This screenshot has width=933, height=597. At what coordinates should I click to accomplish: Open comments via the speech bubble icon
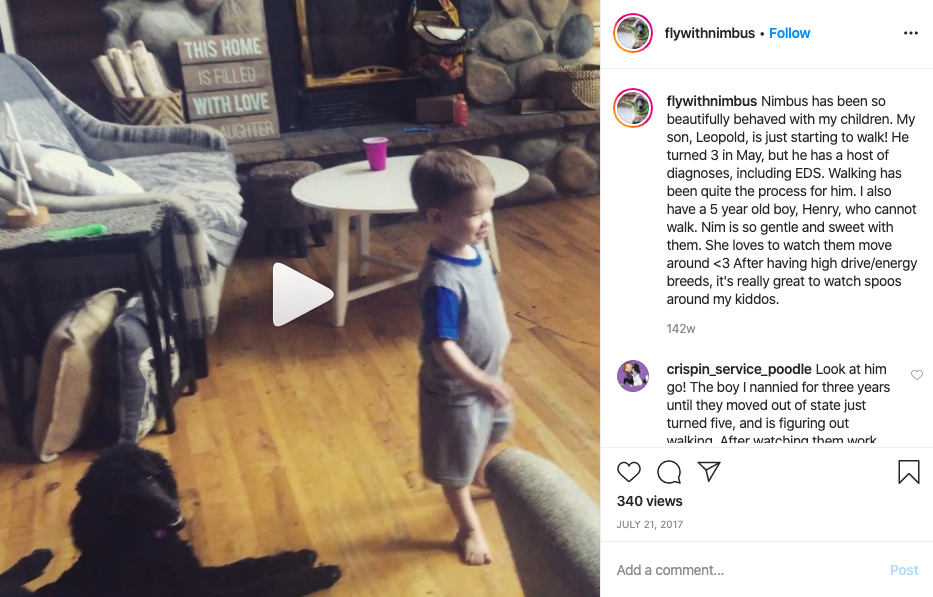[x=669, y=471]
